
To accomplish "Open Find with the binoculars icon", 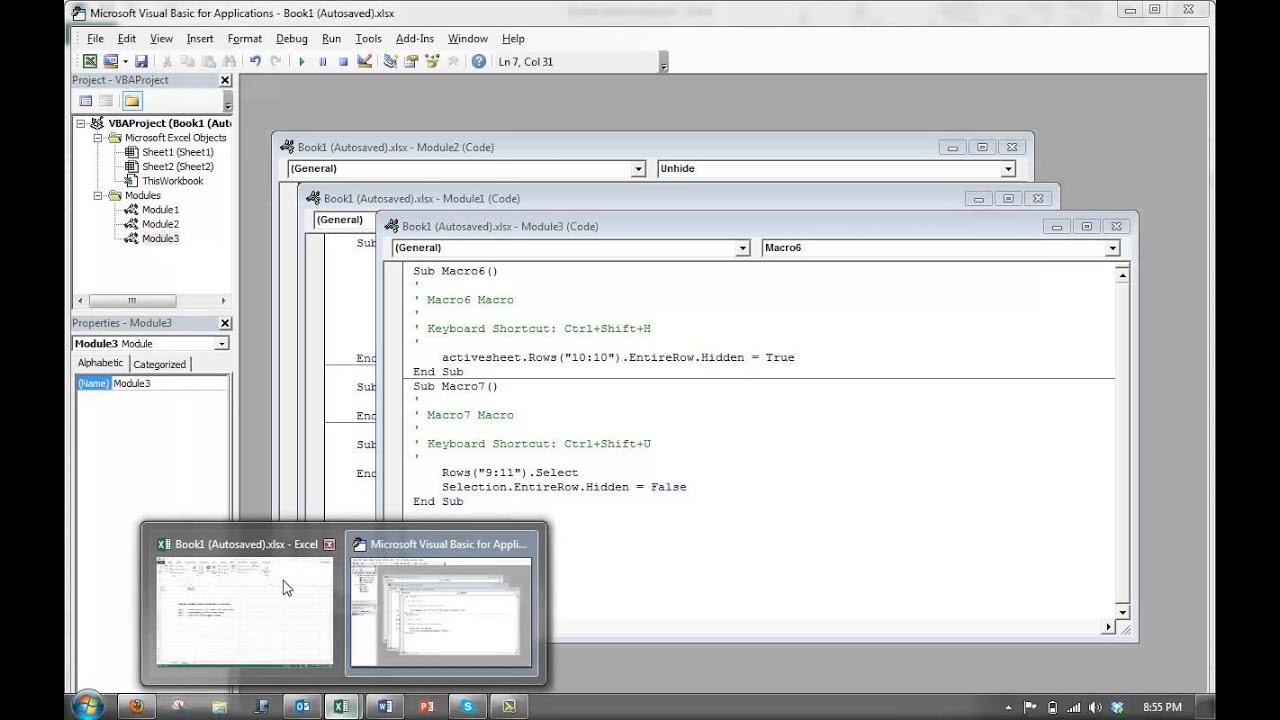I will [x=232, y=62].
